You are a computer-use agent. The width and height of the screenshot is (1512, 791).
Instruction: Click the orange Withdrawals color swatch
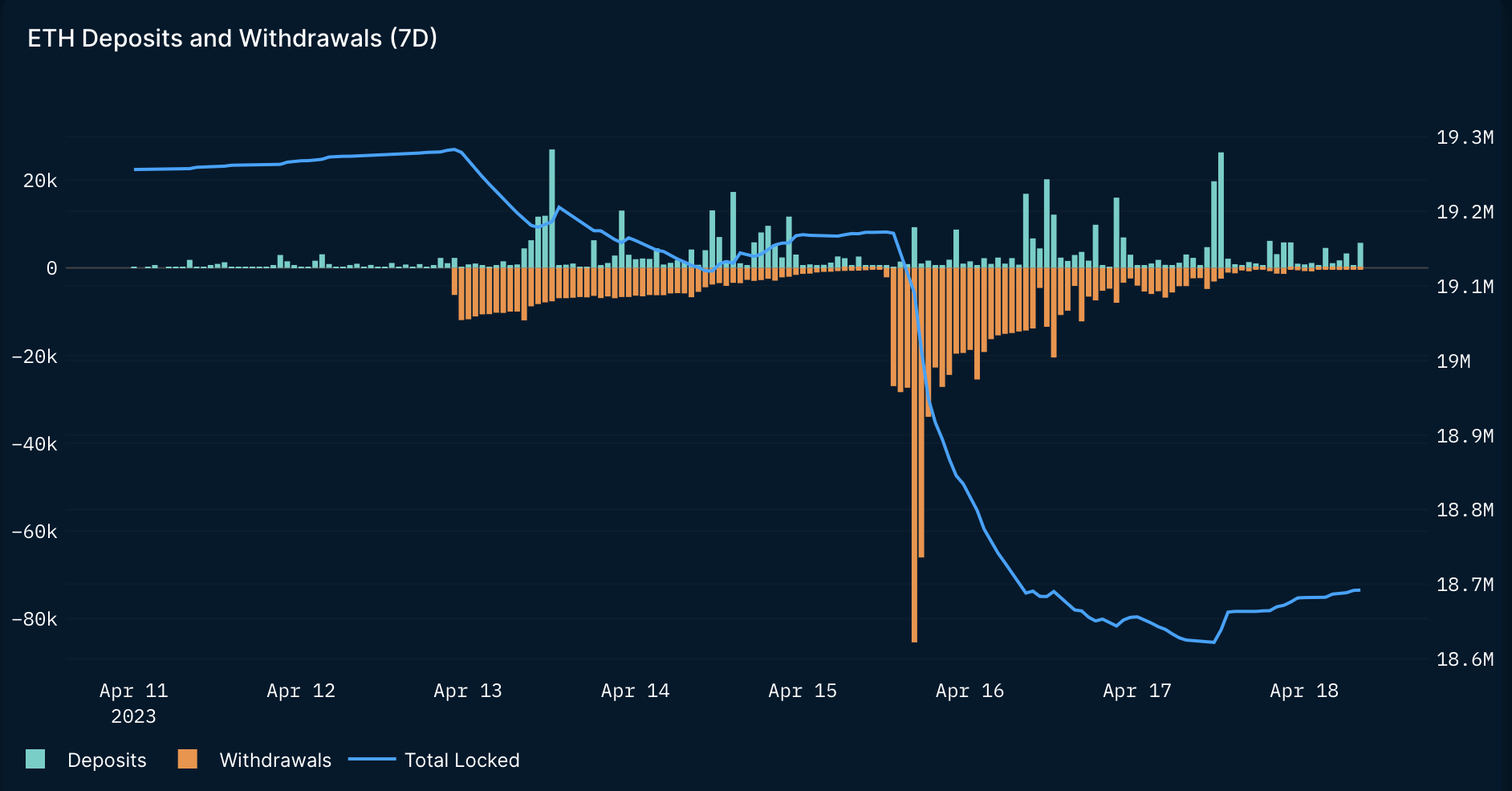188,759
